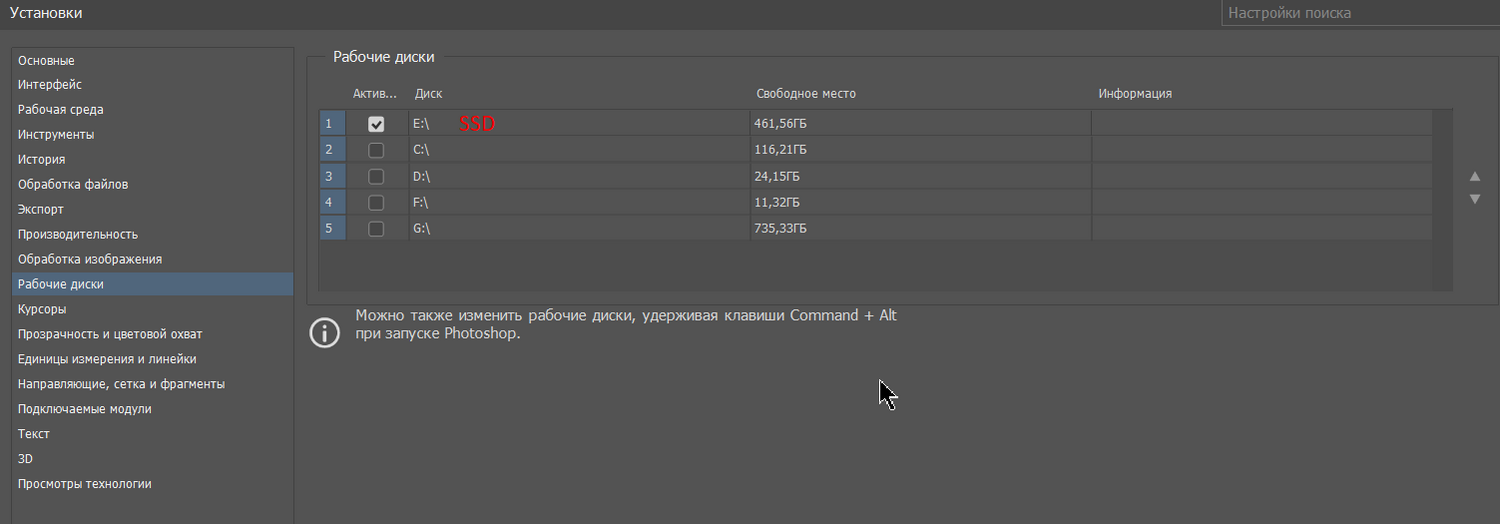Enable the F:\ scratch disk checkbox
Image resolution: width=1500 pixels, height=524 pixels.
(376, 202)
